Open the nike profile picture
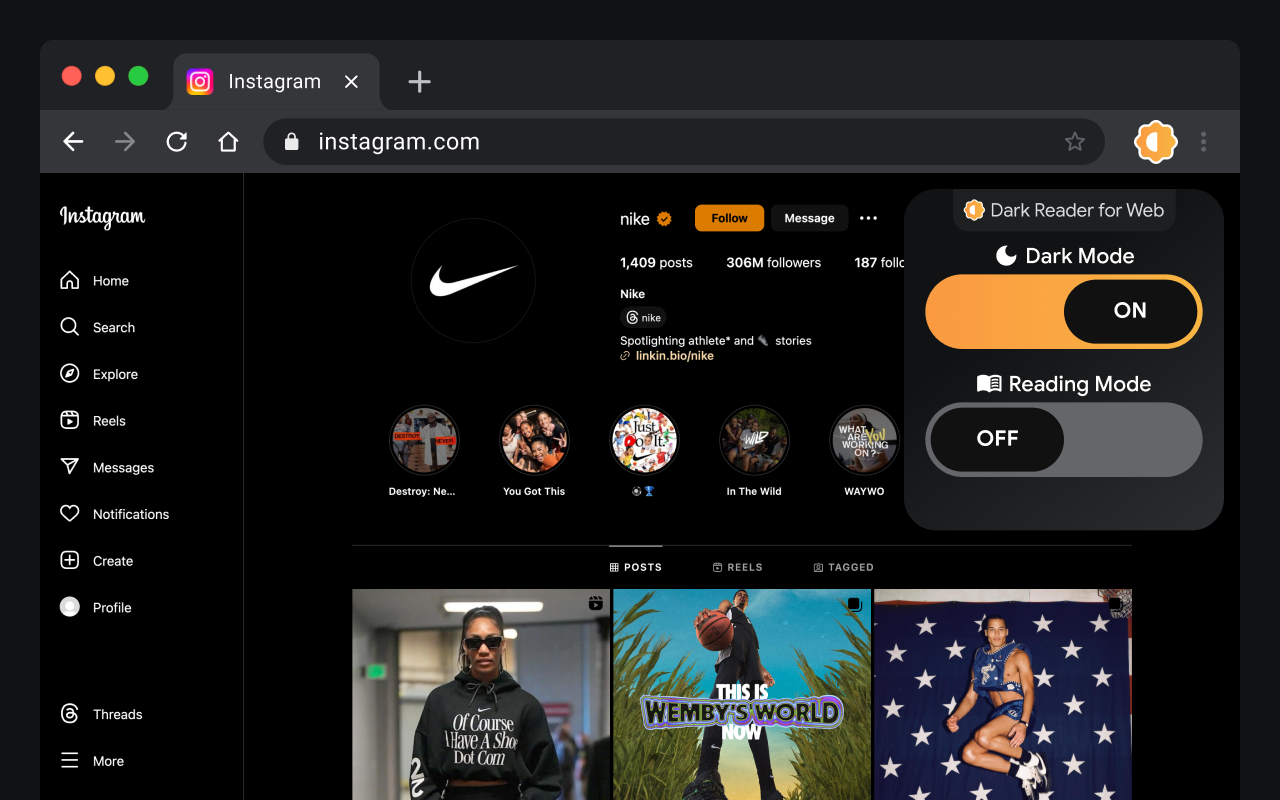 (473, 281)
